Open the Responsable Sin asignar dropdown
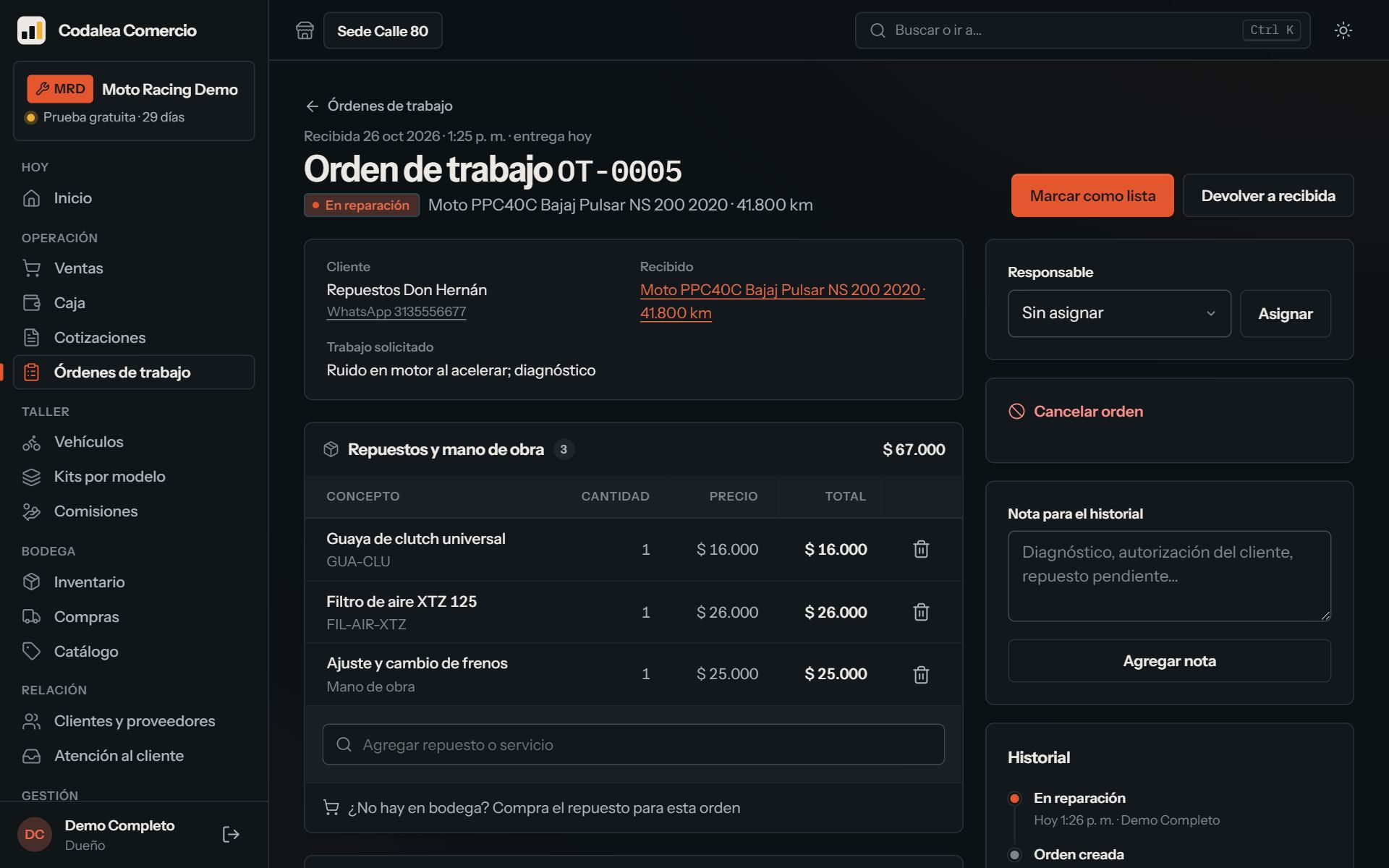Viewport: 1389px width, 868px height. 1119,313
